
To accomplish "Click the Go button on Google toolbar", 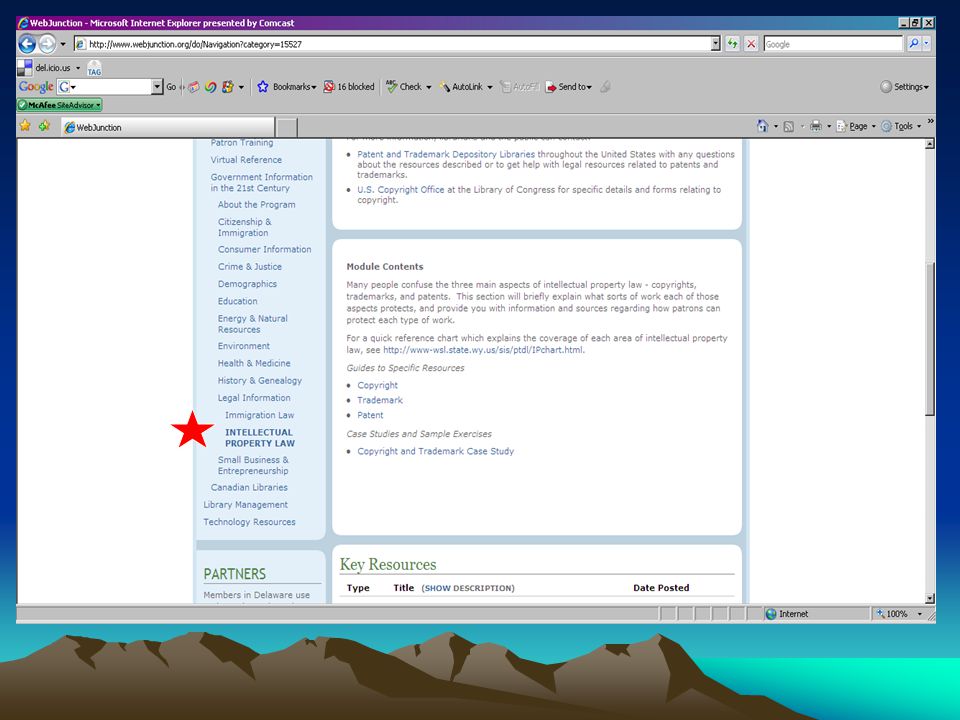I will [171, 87].
